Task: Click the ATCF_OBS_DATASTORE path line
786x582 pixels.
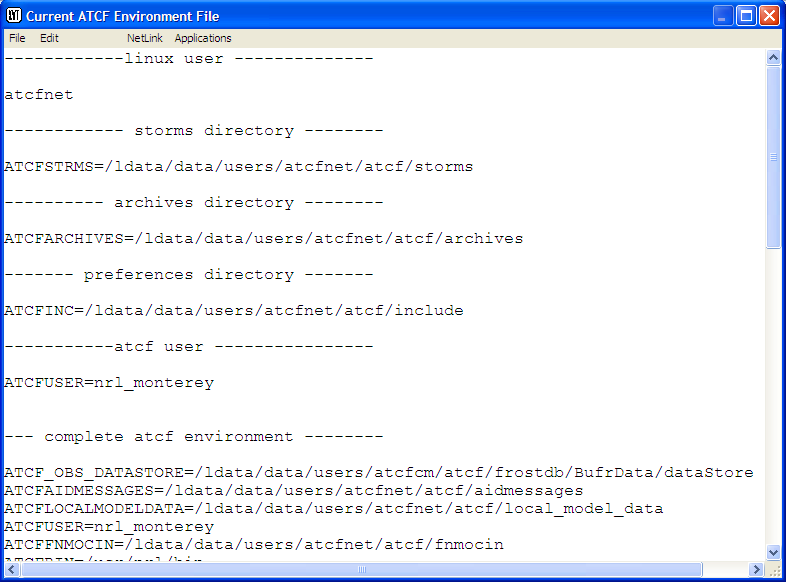Action: click(379, 473)
